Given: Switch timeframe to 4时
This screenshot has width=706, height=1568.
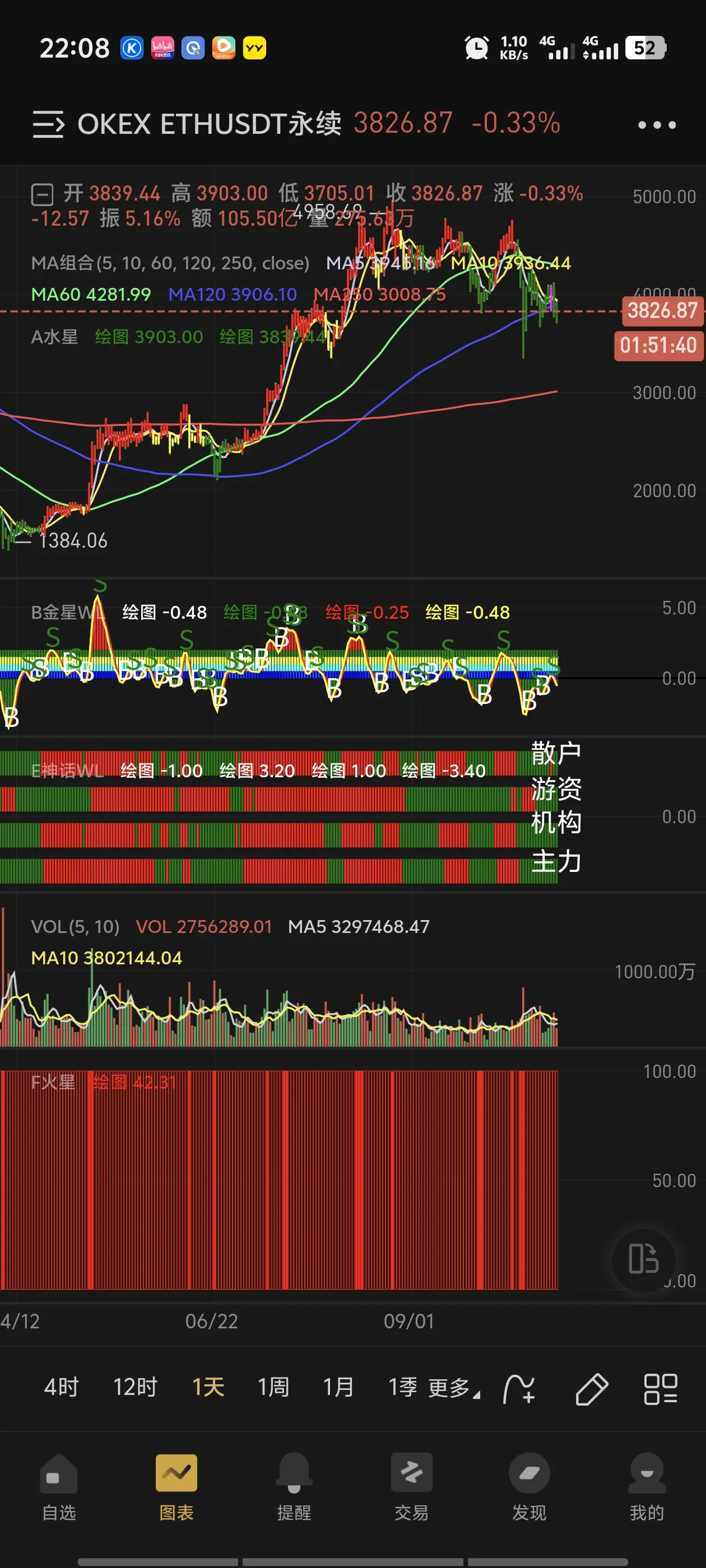Looking at the screenshot, I should click(x=62, y=1387).
